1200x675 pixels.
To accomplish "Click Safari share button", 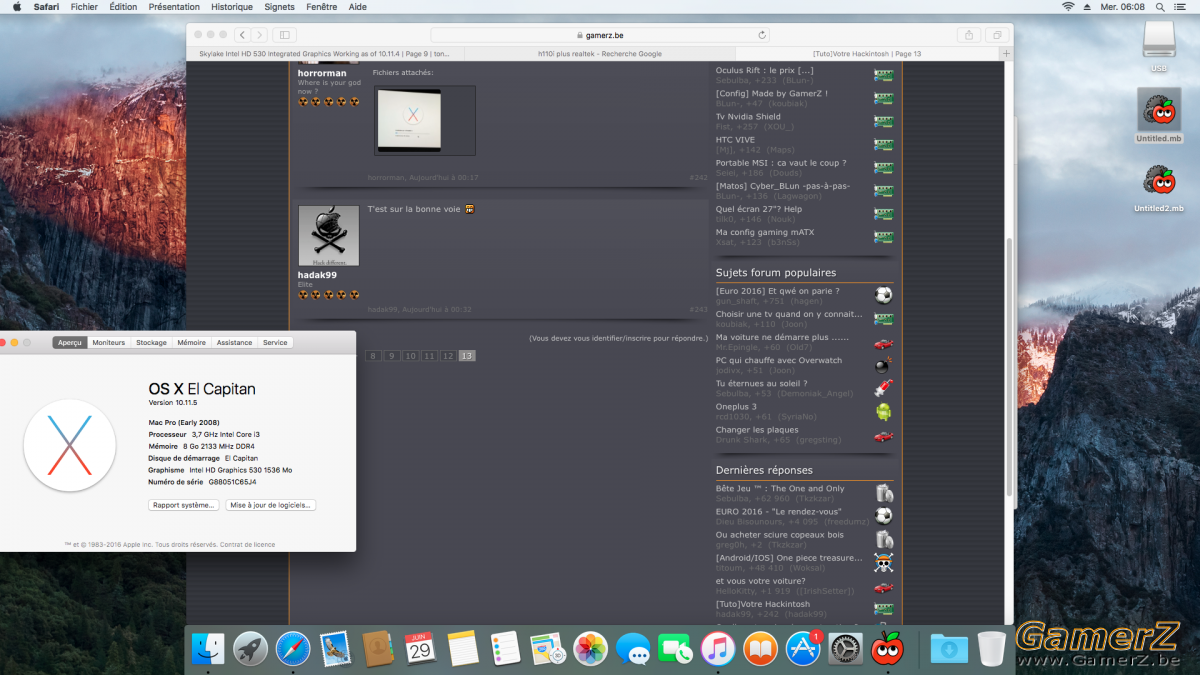I will pos(968,35).
